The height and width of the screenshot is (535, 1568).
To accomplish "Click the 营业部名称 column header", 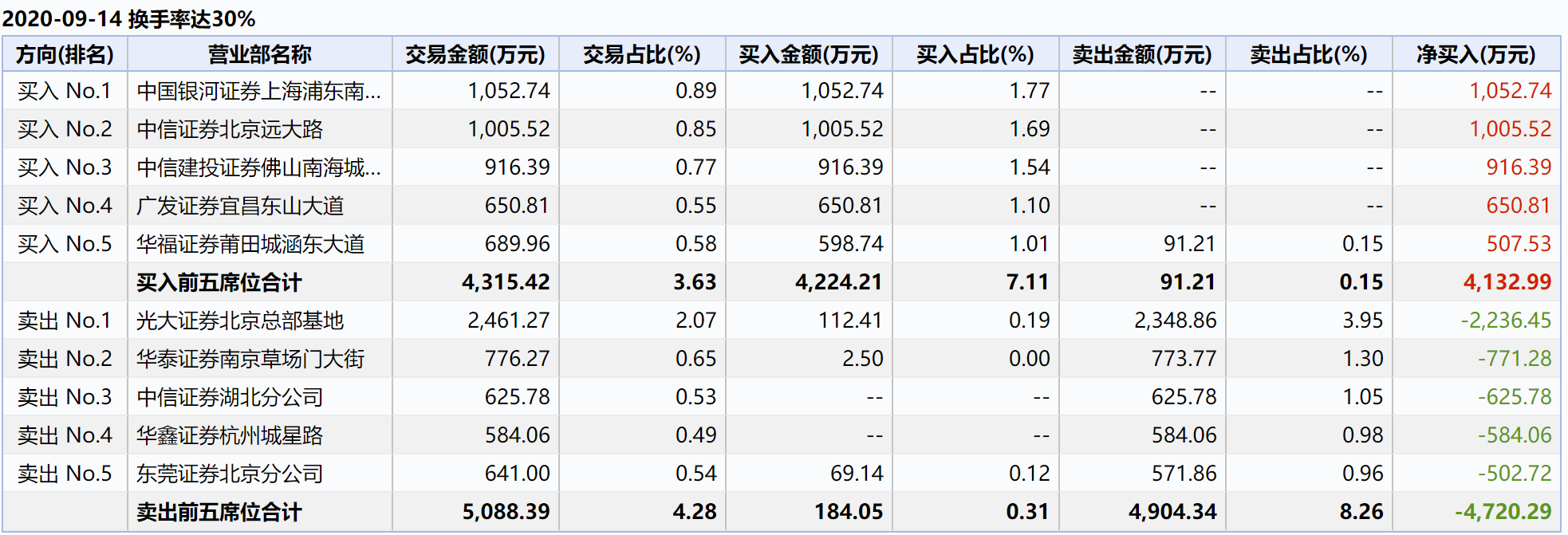I will click(260, 54).
